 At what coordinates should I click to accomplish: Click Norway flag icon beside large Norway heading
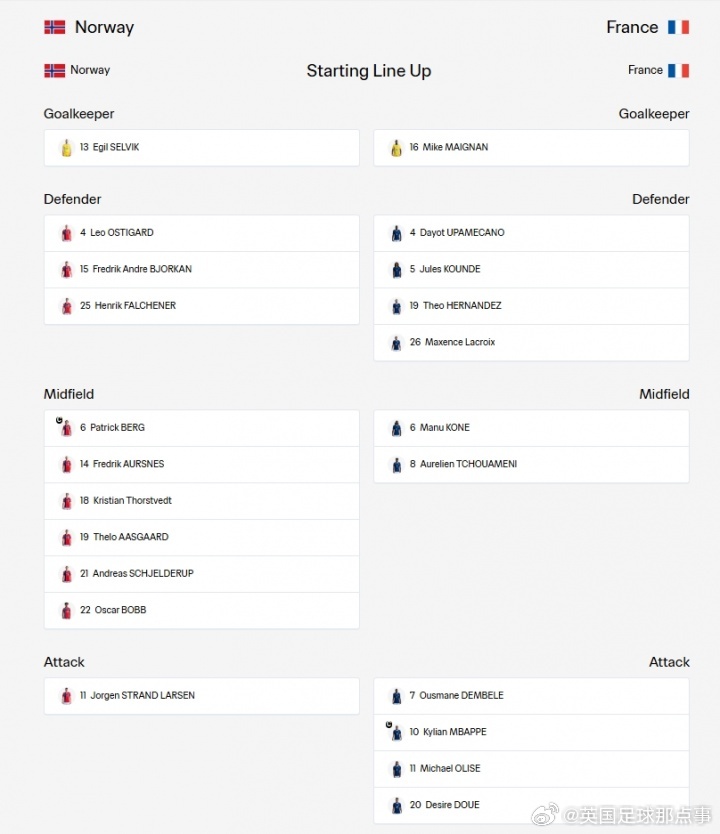[x=54, y=27]
